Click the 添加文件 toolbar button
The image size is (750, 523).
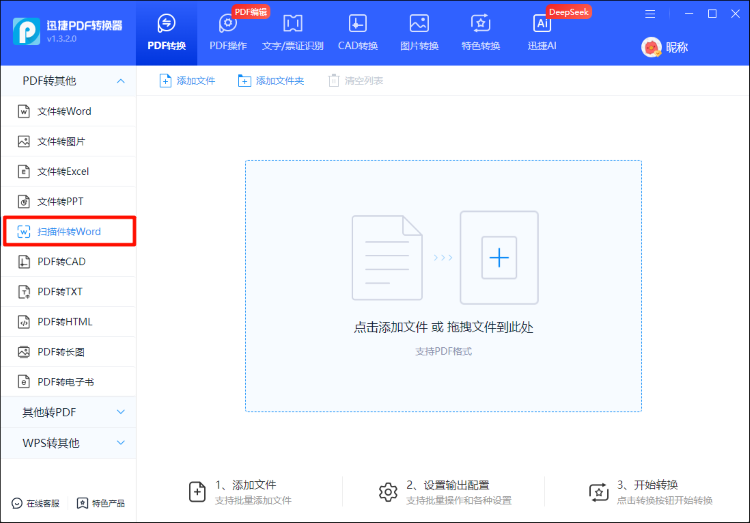coord(187,81)
